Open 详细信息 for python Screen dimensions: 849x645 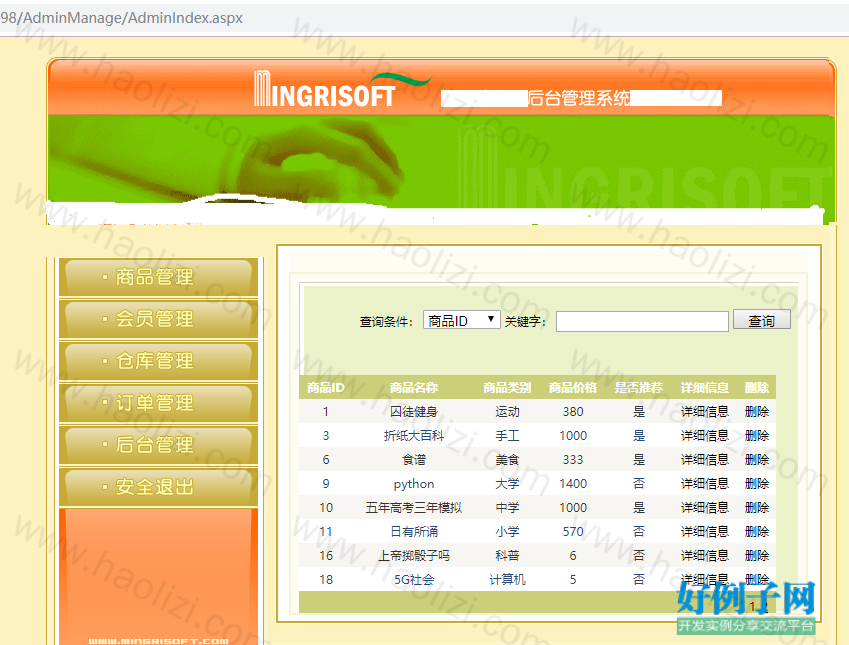point(704,484)
